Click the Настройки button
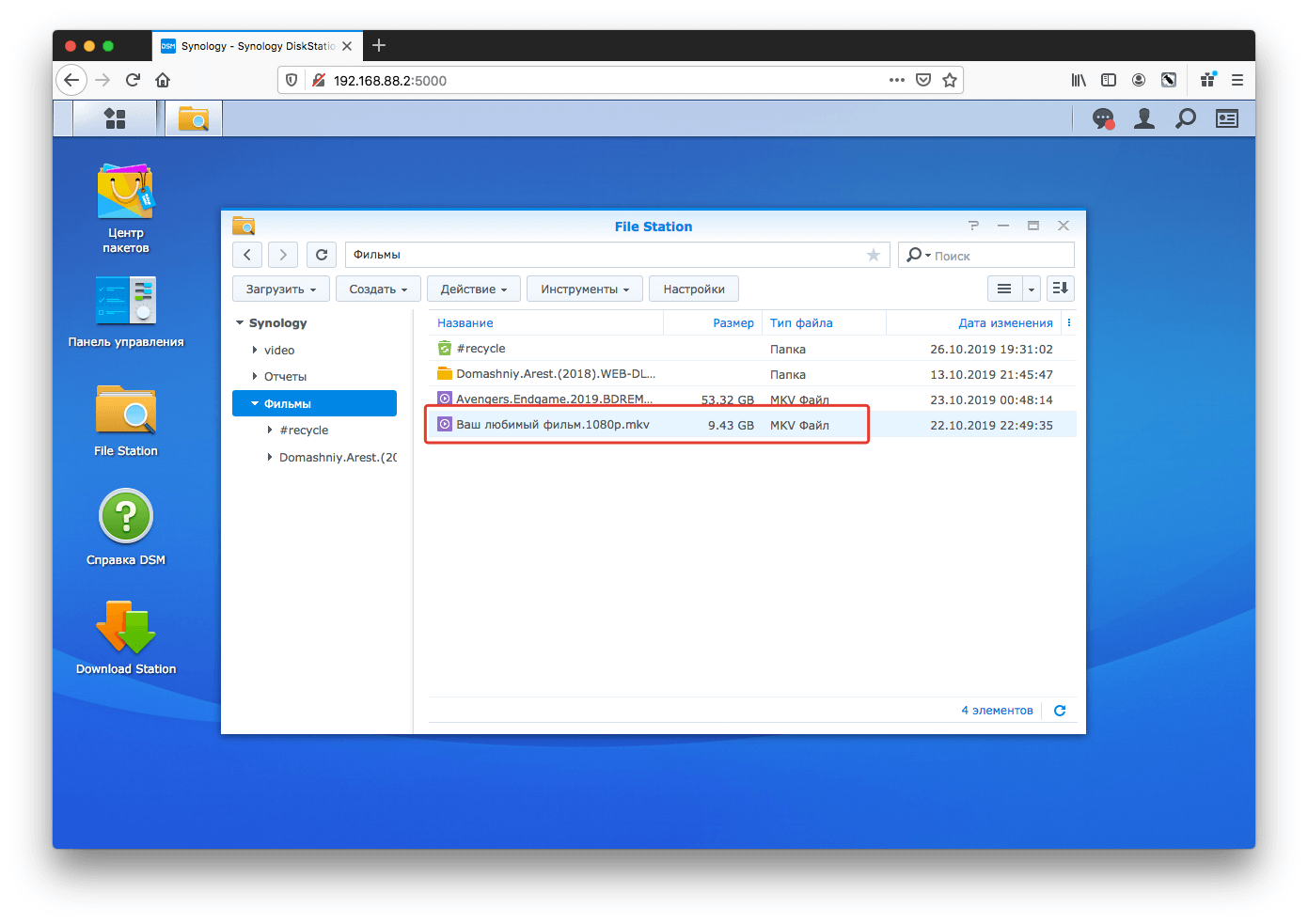The height and width of the screenshot is (924, 1308). click(693, 290)
